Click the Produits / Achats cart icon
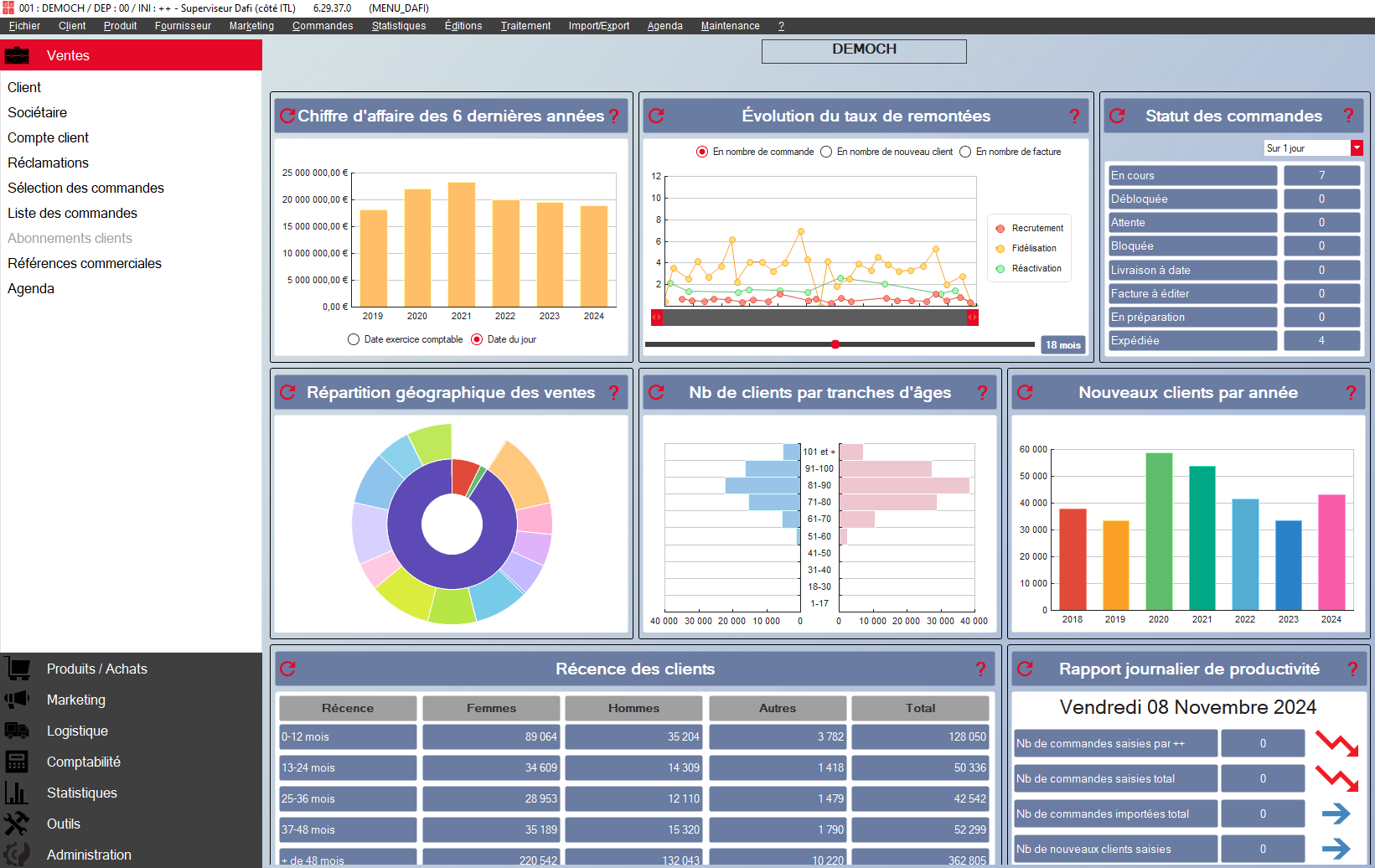The width and height of the screenshot is (1375, 868). pos(17,669)
